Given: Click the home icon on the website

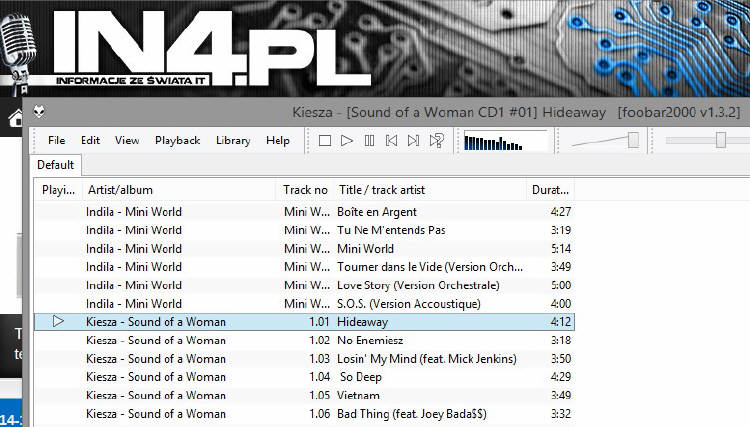Looking at the screenshot, I should 15,118.
